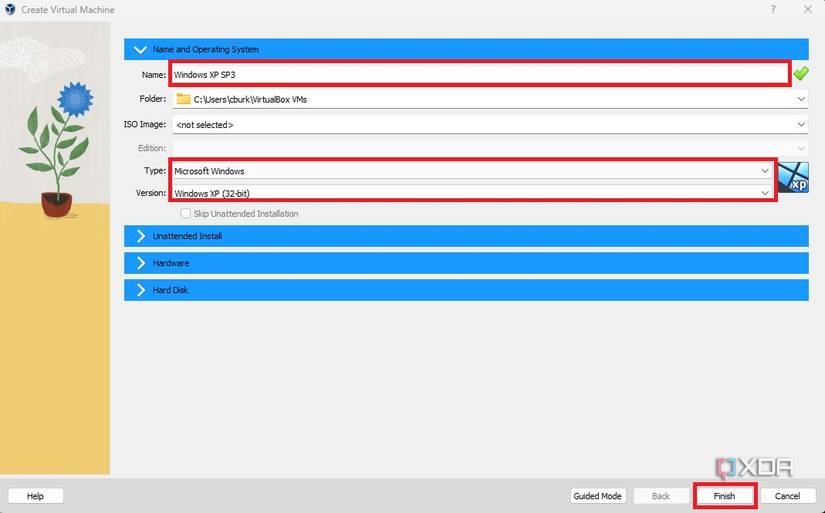Click the Help button
Screen dimensions: 825x513
pos(35,496)
